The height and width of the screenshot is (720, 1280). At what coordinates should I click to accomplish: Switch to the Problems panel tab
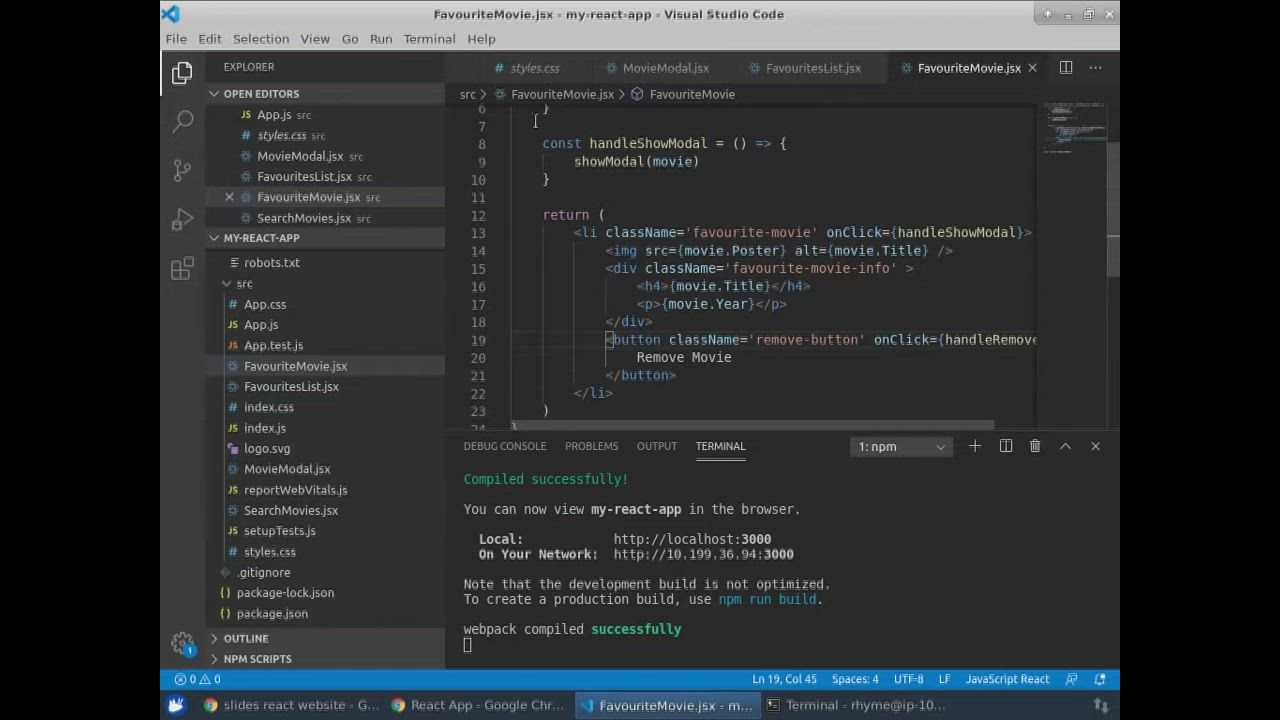[x=591, y=446]
